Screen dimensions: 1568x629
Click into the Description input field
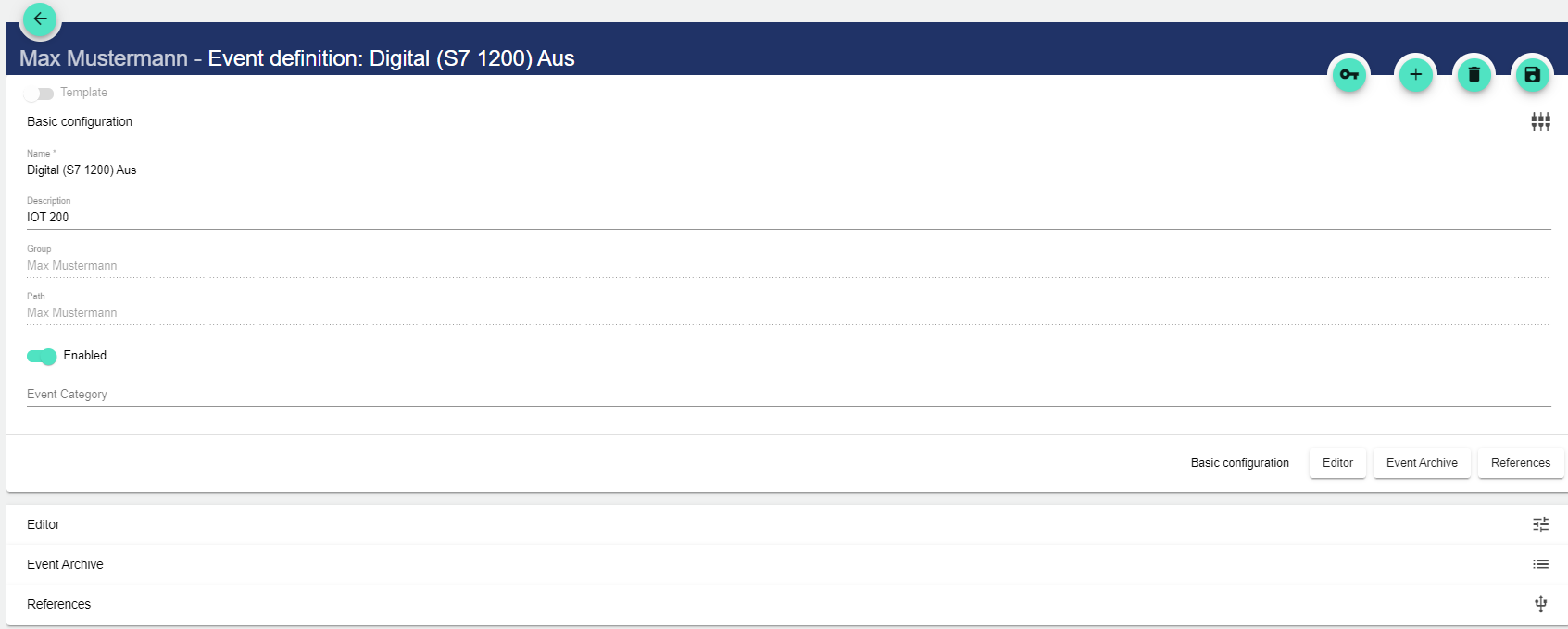pyautogui.click(x=787, y=218)
